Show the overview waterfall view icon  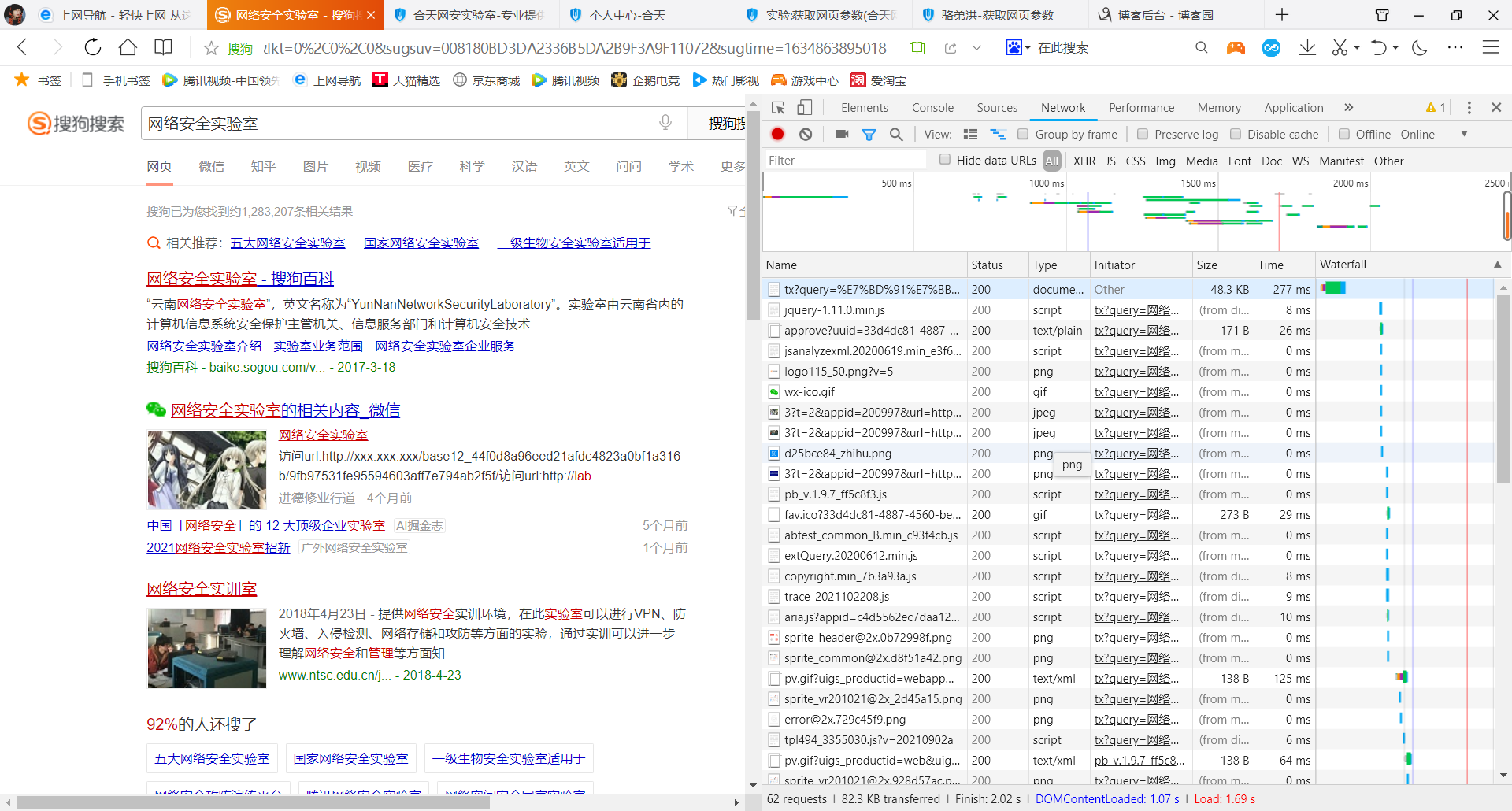click(998, 135)
